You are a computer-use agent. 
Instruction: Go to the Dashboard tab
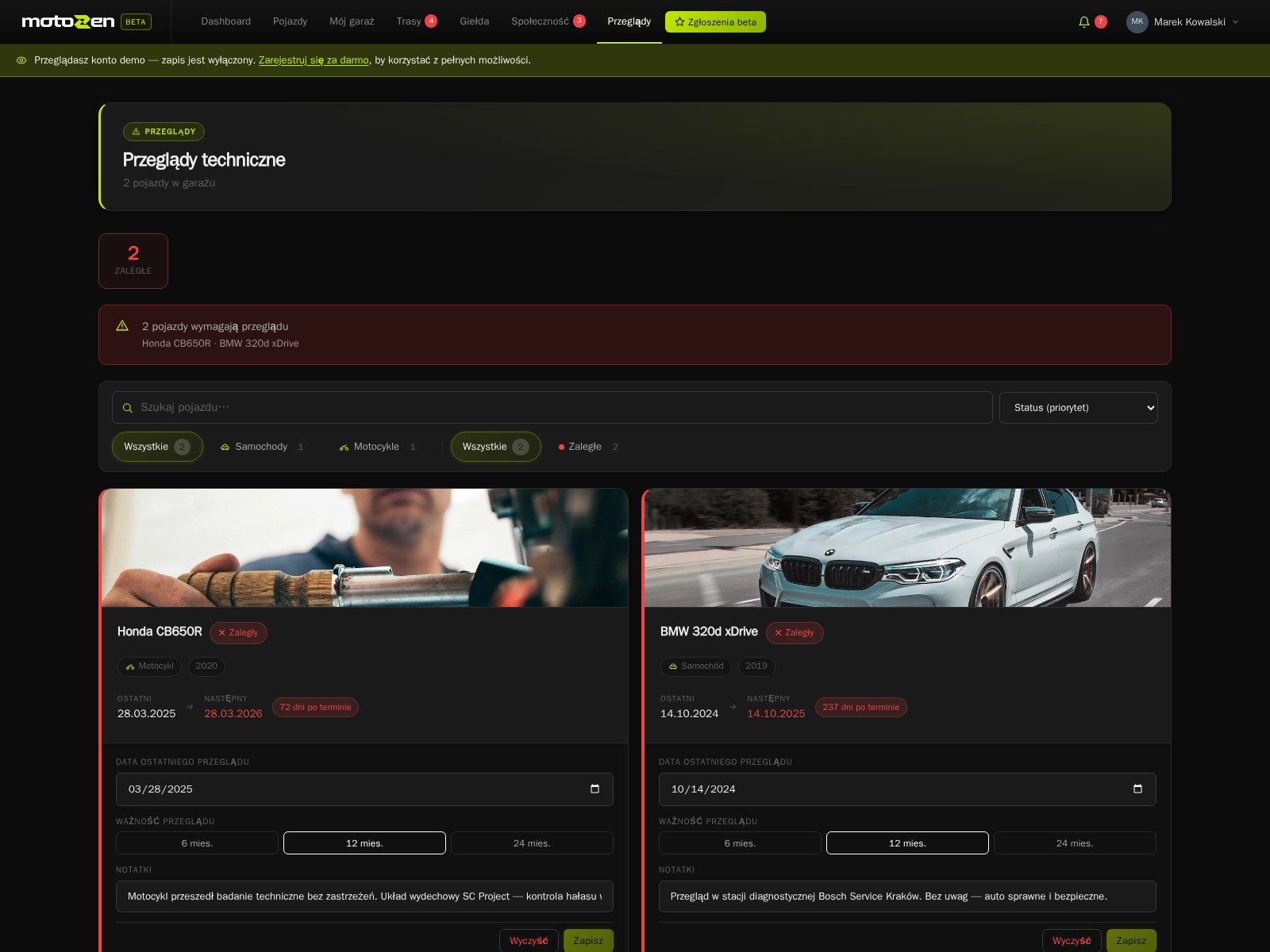226,21
